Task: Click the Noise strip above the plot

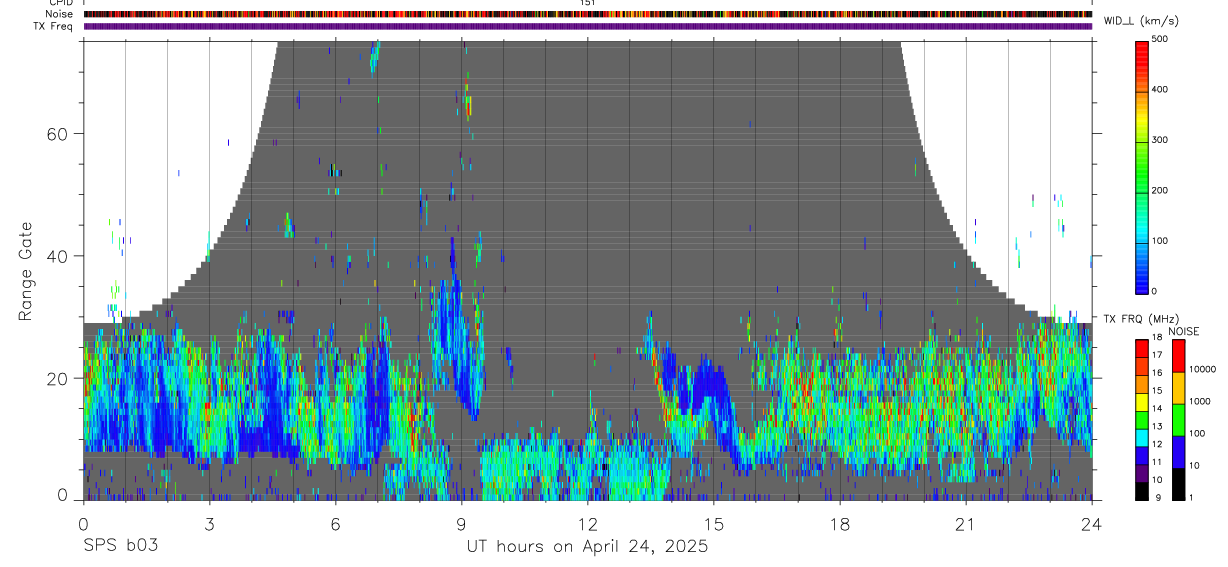Action: point(588,14)
